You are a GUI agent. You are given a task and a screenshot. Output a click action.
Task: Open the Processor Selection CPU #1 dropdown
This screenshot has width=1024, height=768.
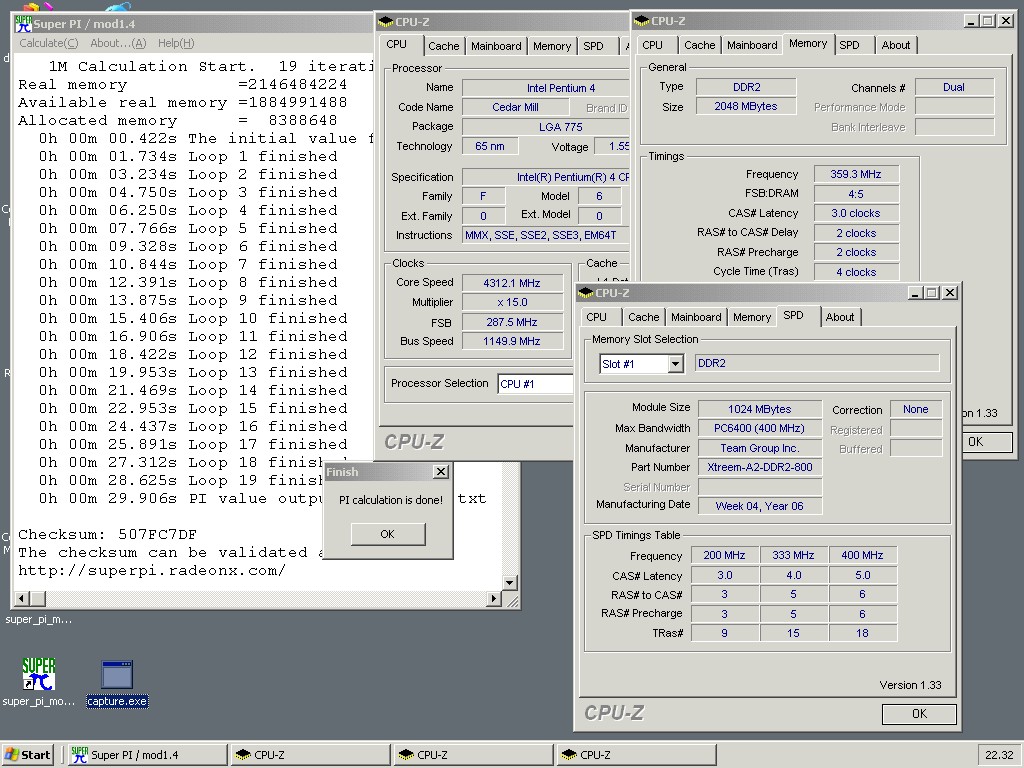535,384
